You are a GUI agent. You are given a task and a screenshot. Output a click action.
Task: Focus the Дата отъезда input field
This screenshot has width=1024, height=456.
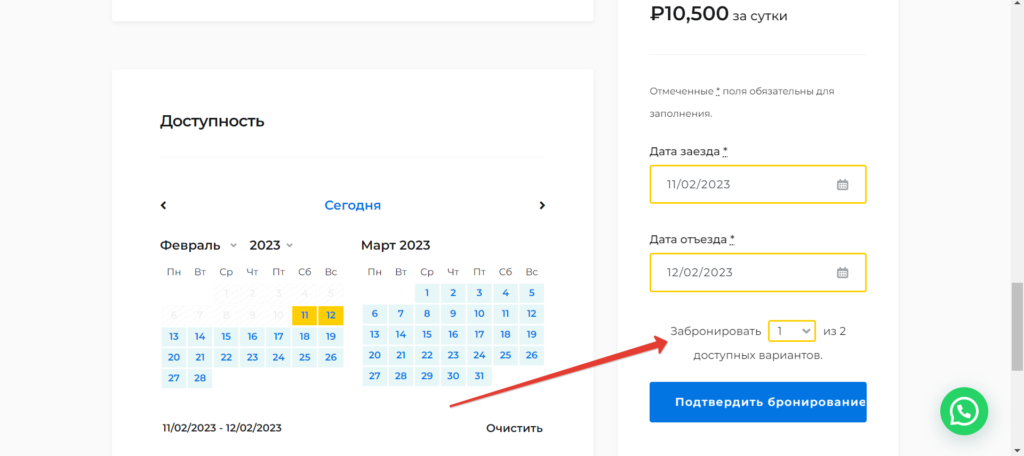coord(758,272)
